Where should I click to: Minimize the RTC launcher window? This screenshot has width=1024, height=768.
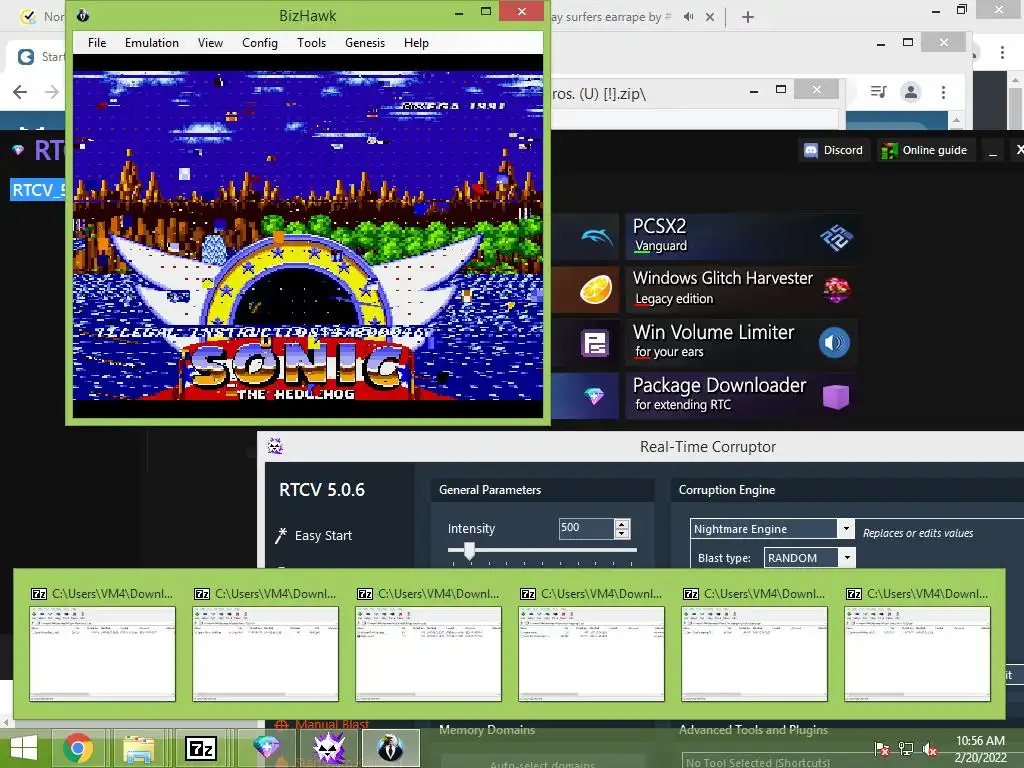(x=993, y=151)
